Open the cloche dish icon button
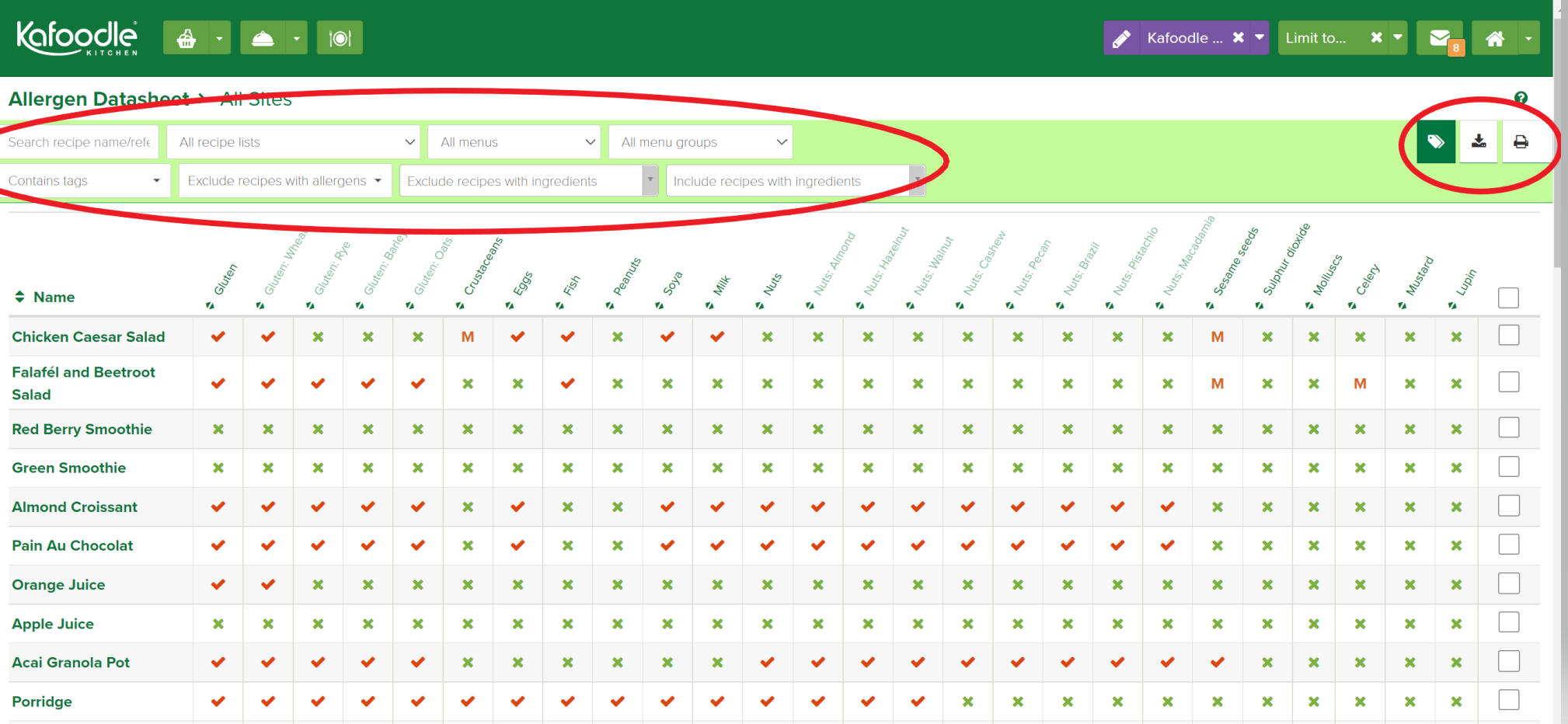This screenshot has height=724, width=1568. point(263,38)
